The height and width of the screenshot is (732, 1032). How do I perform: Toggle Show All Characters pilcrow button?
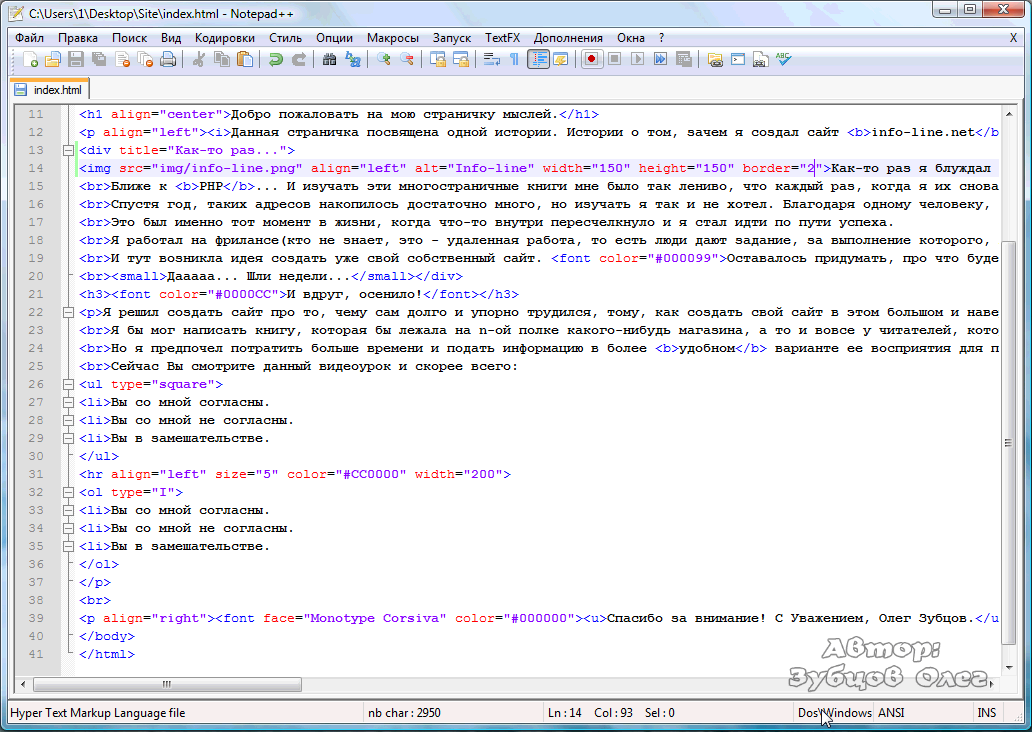(x=515, y=60)
